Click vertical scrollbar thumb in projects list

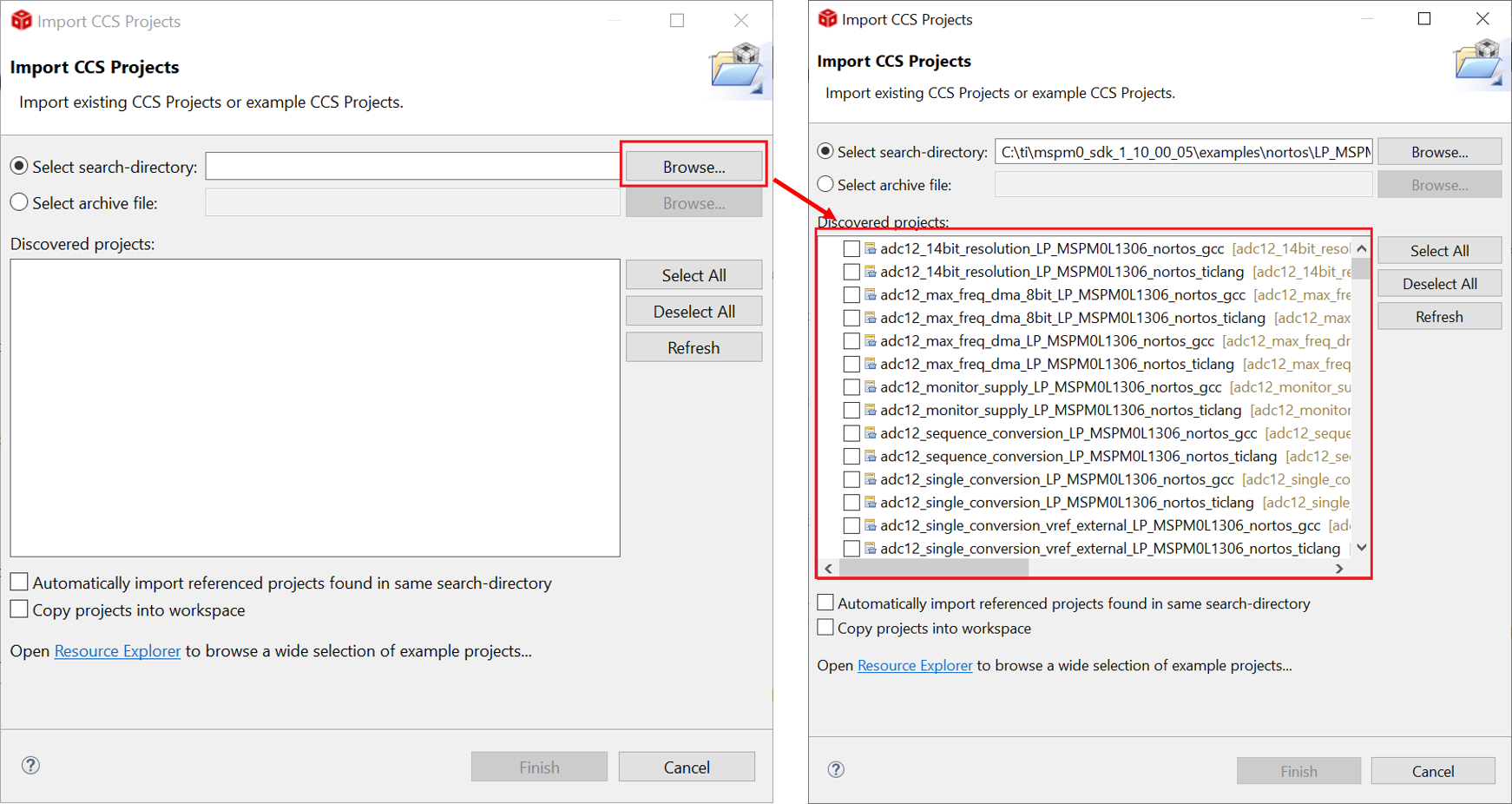[x=1361, y=268]
